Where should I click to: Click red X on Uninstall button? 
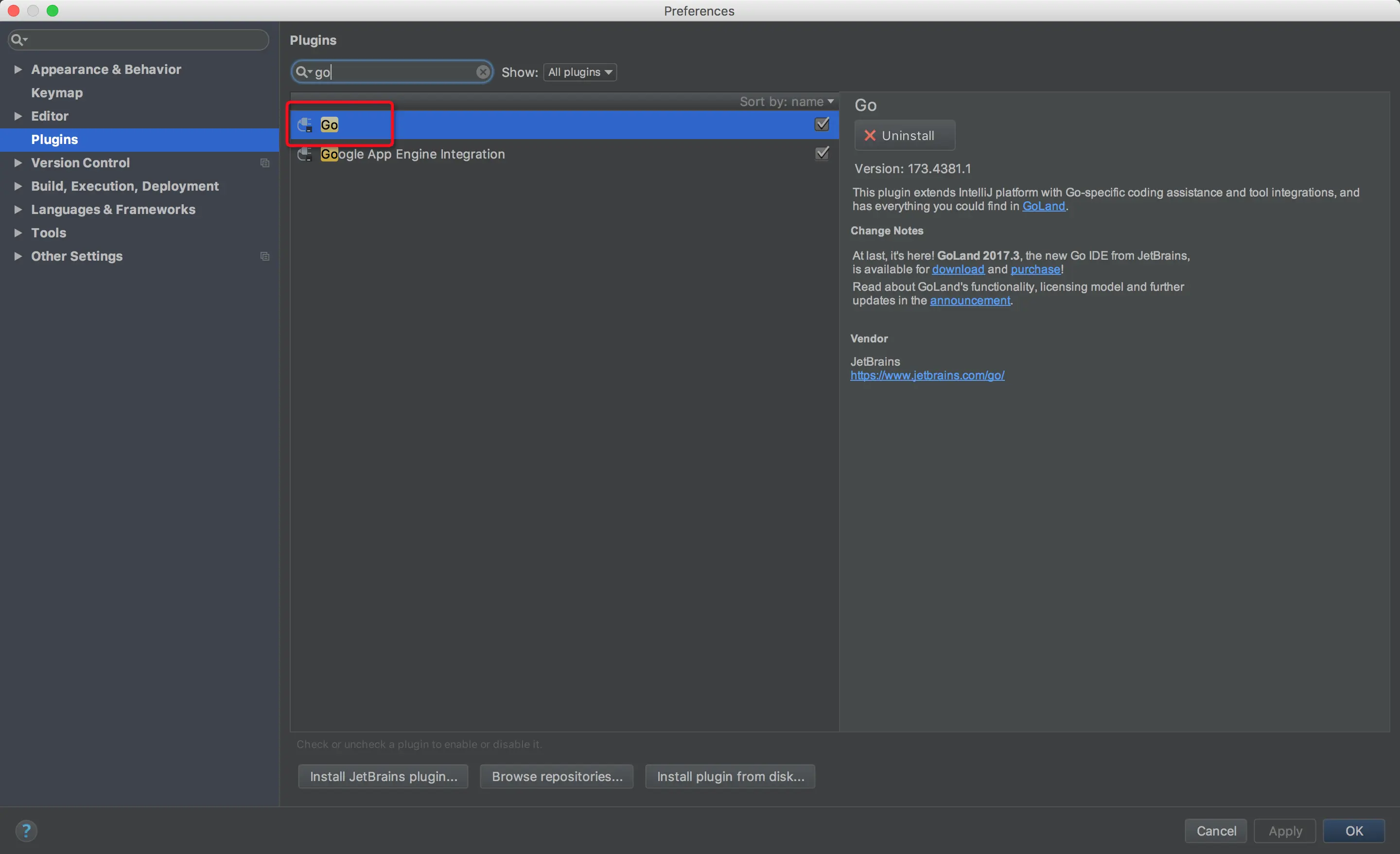tap(869, 135)
